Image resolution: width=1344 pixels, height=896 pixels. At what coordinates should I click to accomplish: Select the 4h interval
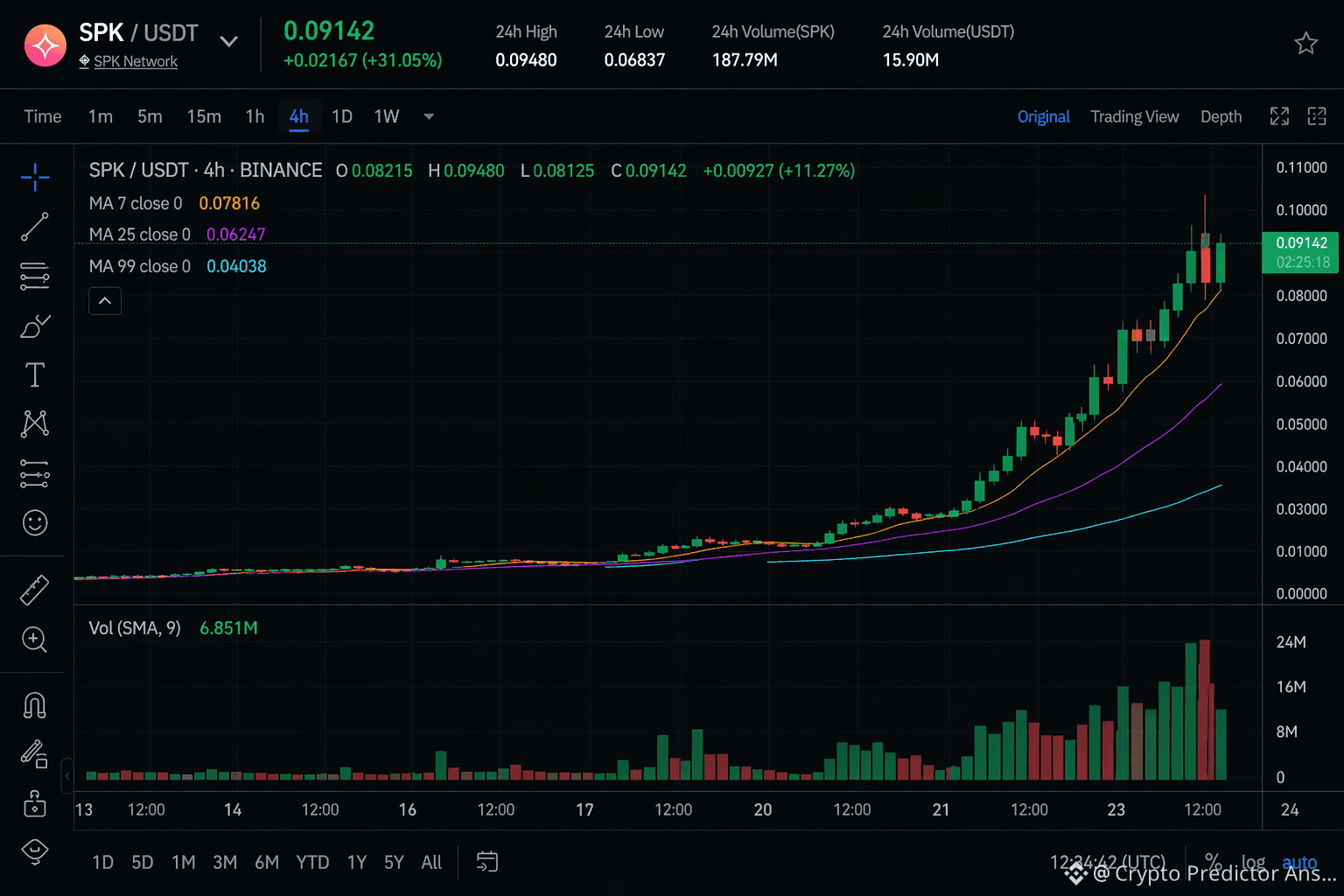pyautogui.click(x=298, y=116)
